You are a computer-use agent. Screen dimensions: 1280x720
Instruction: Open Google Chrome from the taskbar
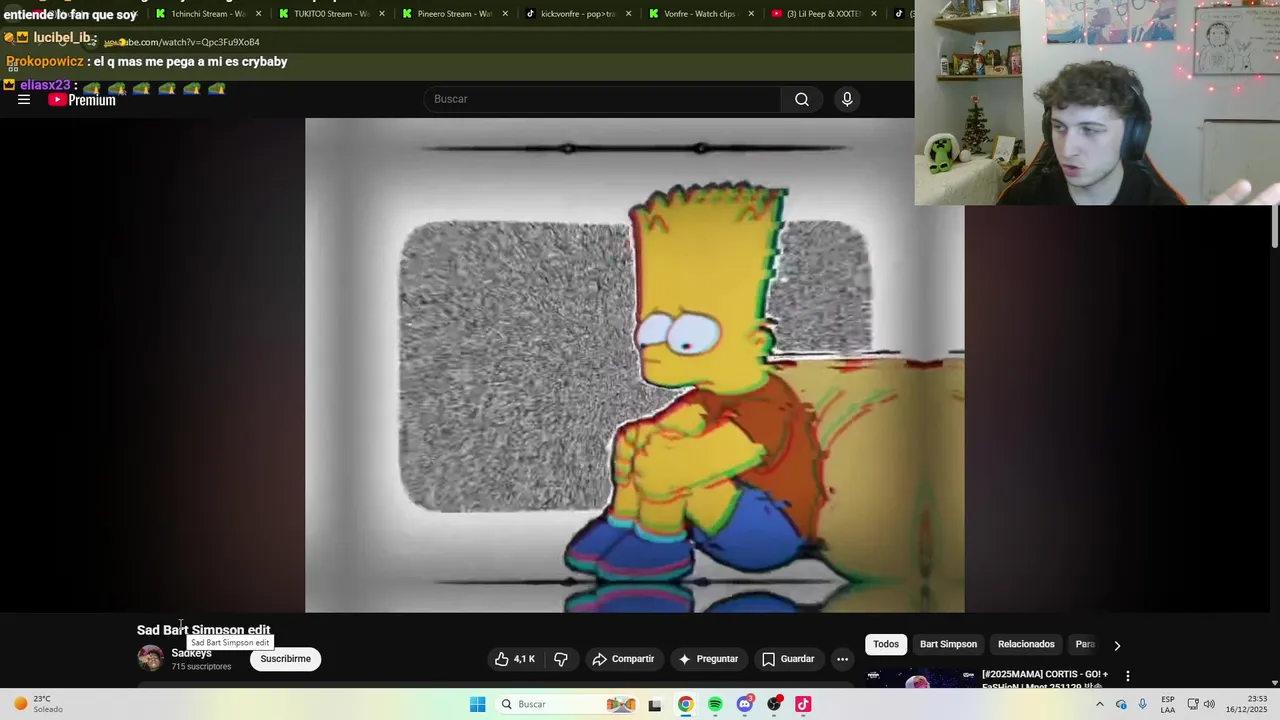685,704
